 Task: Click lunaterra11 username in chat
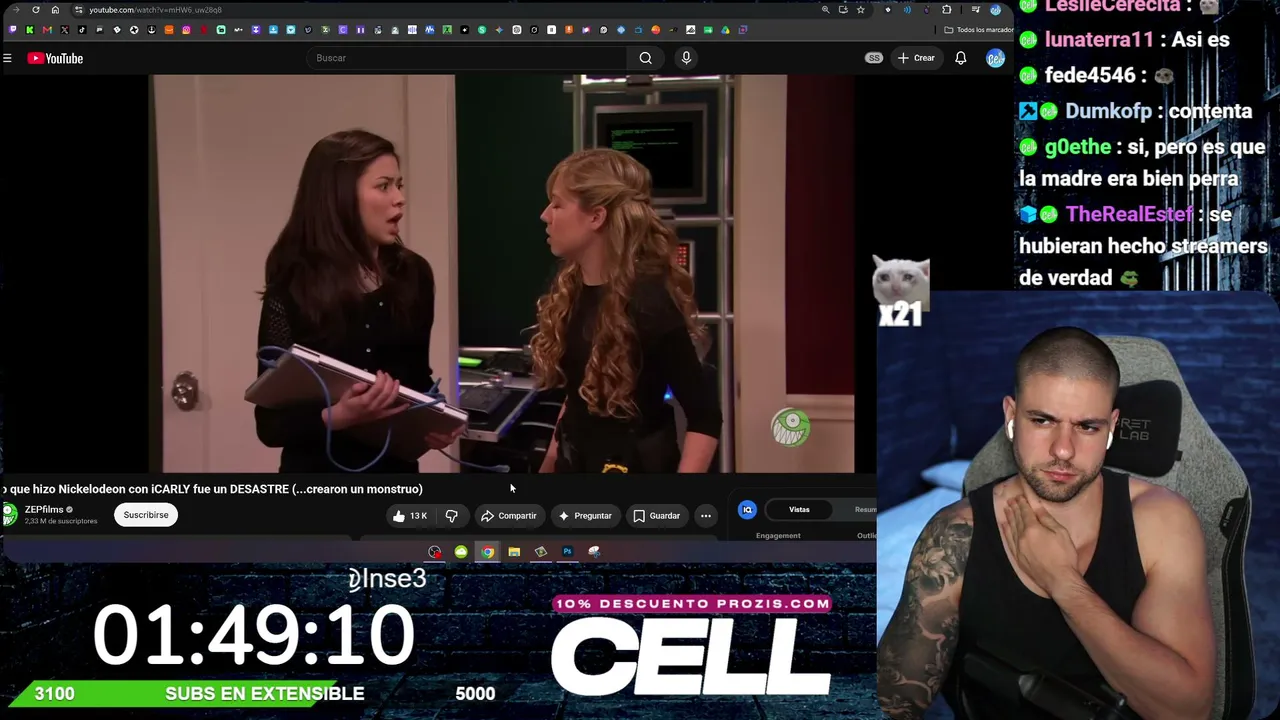point(1099,40)
